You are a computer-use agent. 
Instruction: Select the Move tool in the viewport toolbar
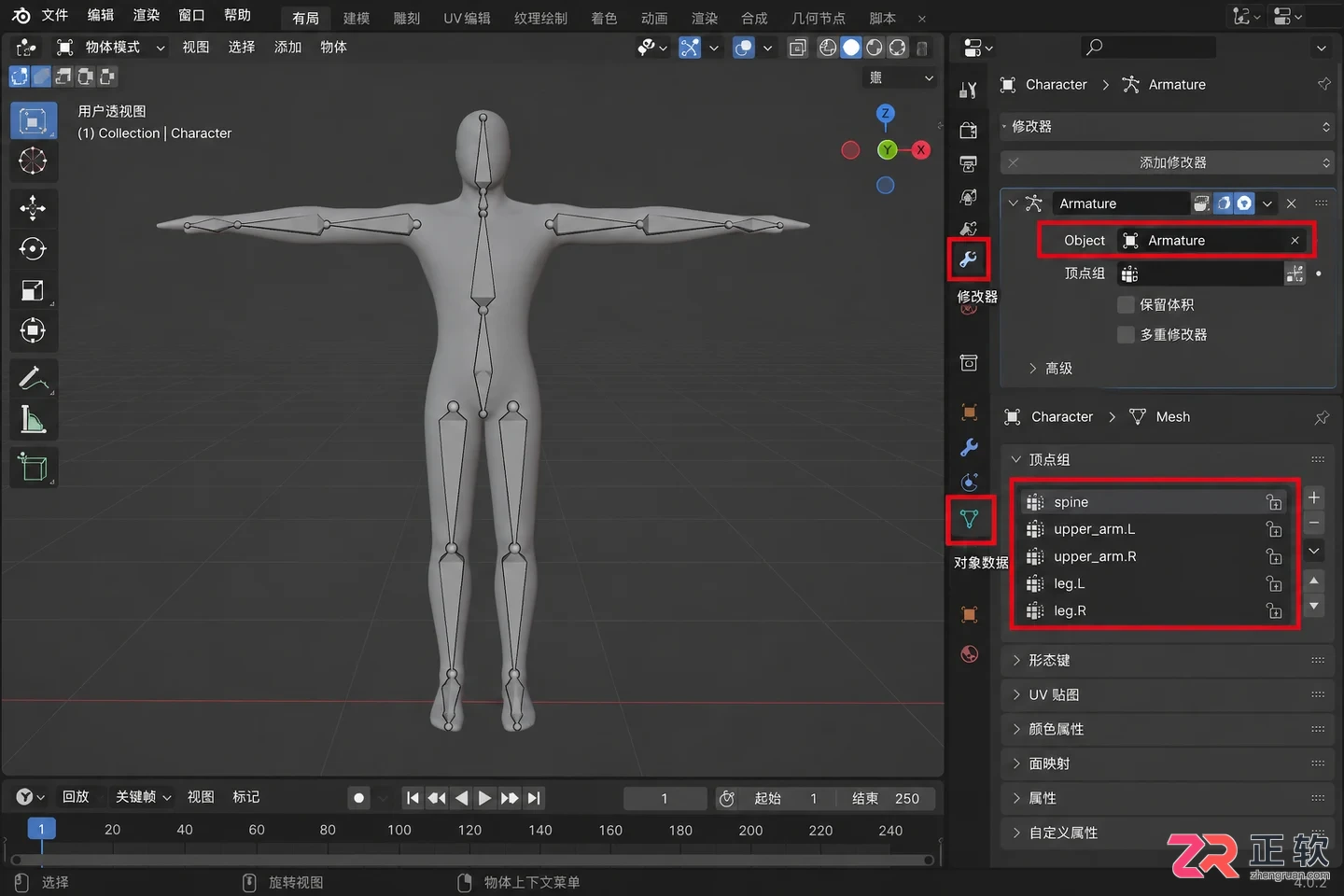33,207
